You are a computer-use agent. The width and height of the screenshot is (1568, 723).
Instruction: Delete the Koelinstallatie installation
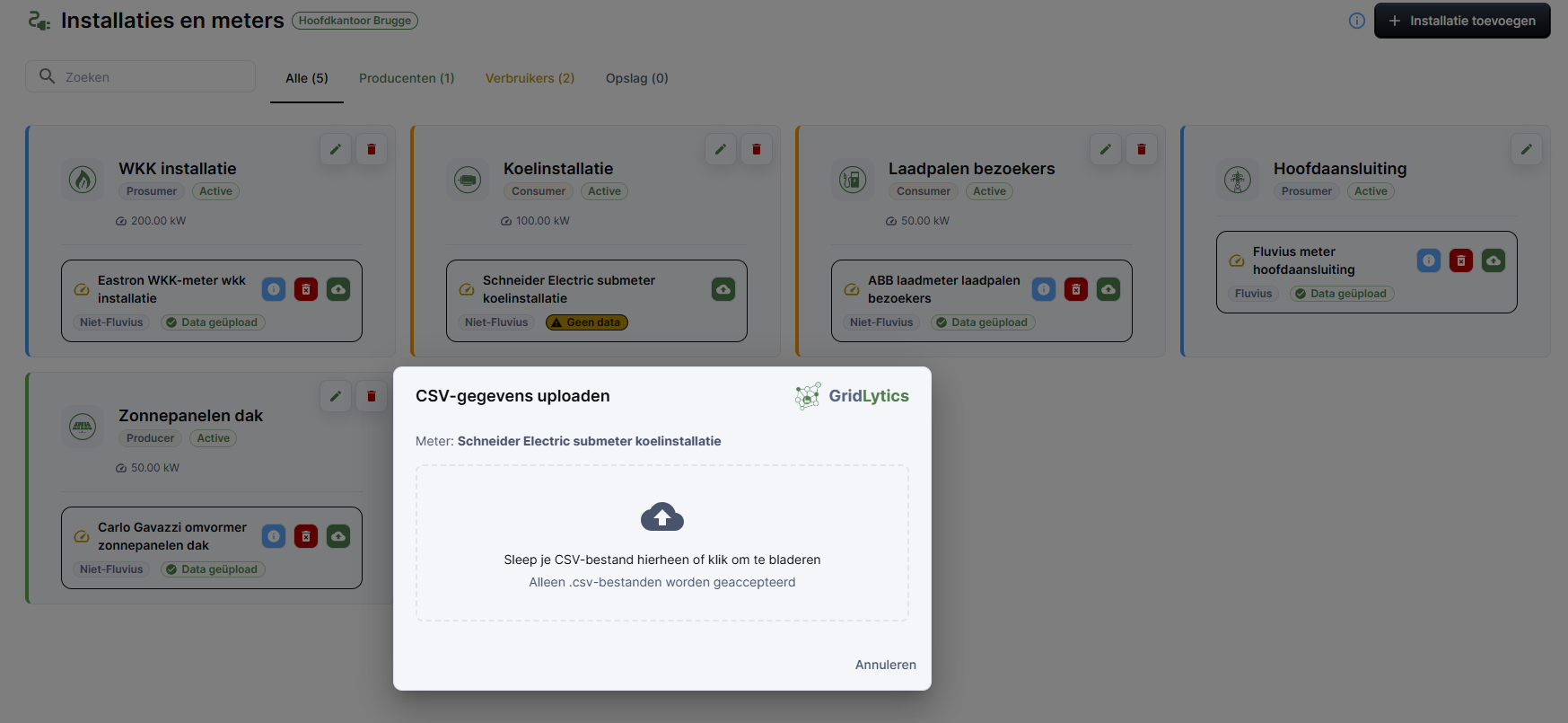pos(757,149)
